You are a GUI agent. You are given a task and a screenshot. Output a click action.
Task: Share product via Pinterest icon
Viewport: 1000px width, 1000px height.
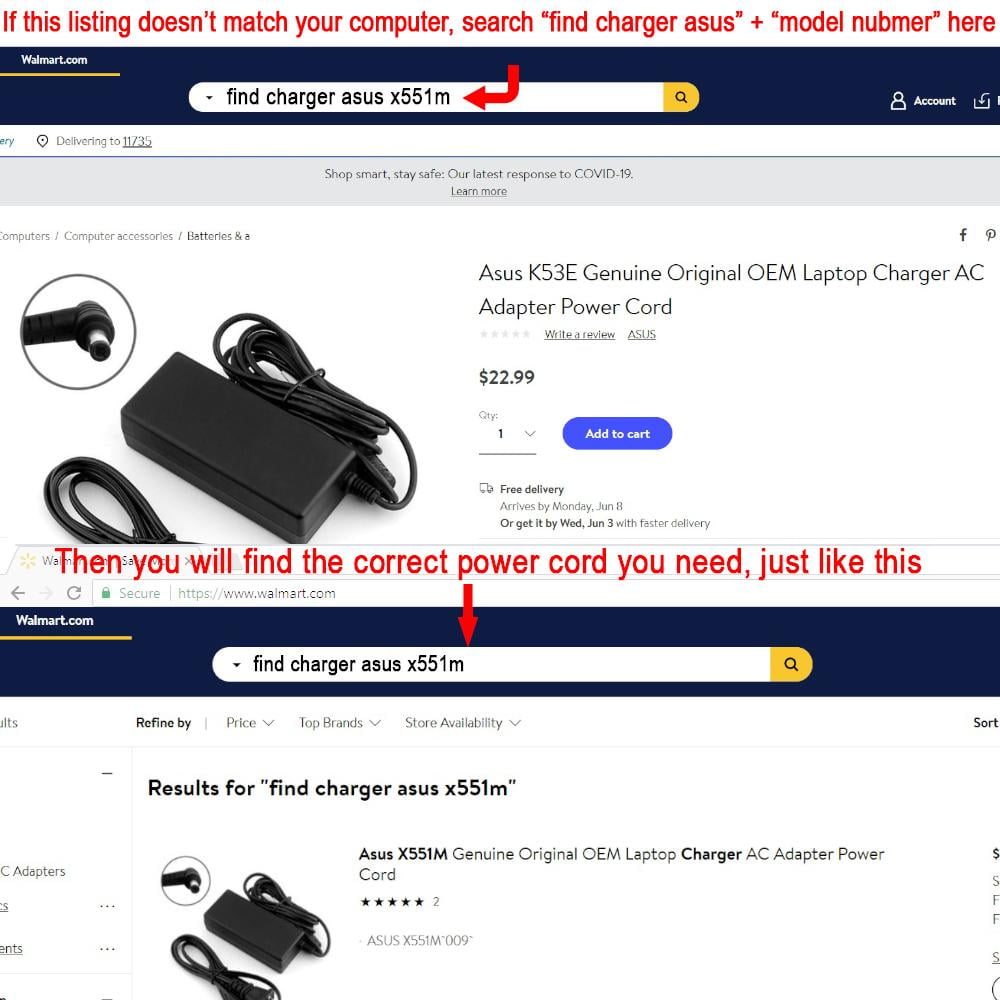point(990,235)
